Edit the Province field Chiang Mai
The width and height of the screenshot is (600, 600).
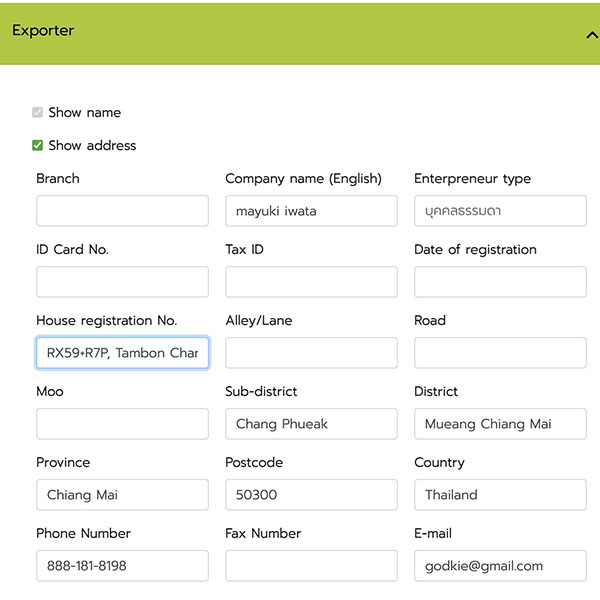(122, 495)
